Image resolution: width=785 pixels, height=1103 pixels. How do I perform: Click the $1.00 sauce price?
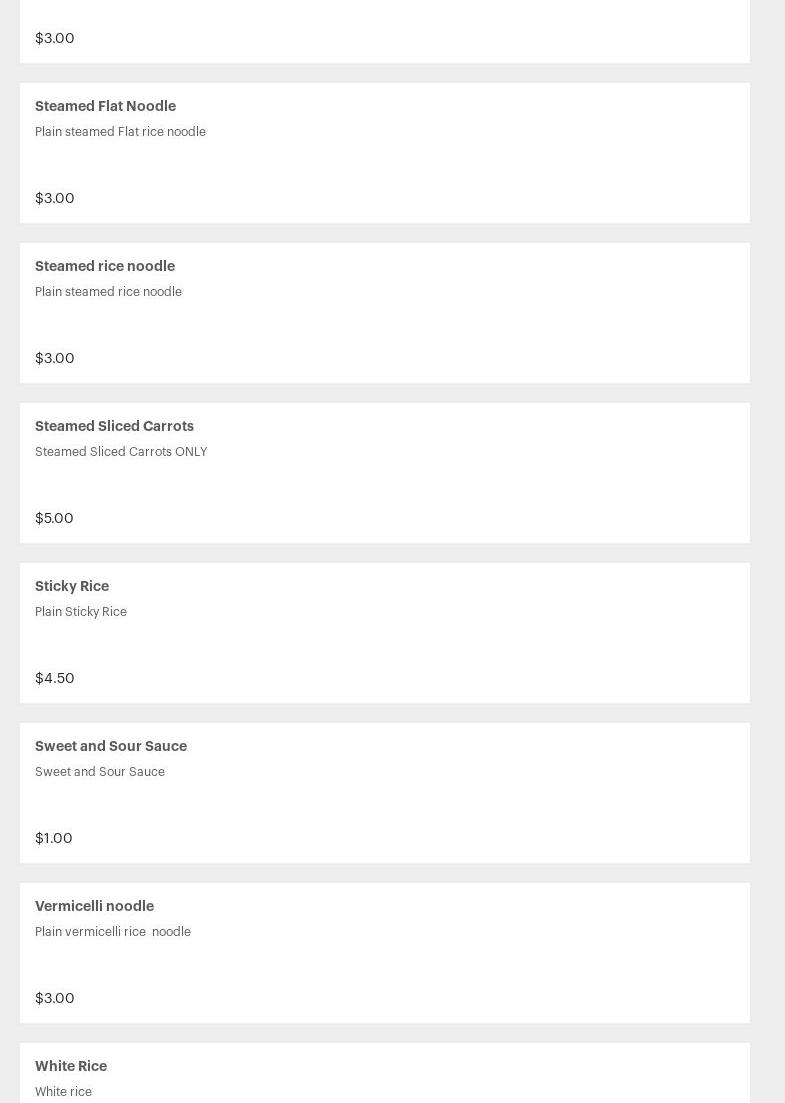(x=53, y=838)
